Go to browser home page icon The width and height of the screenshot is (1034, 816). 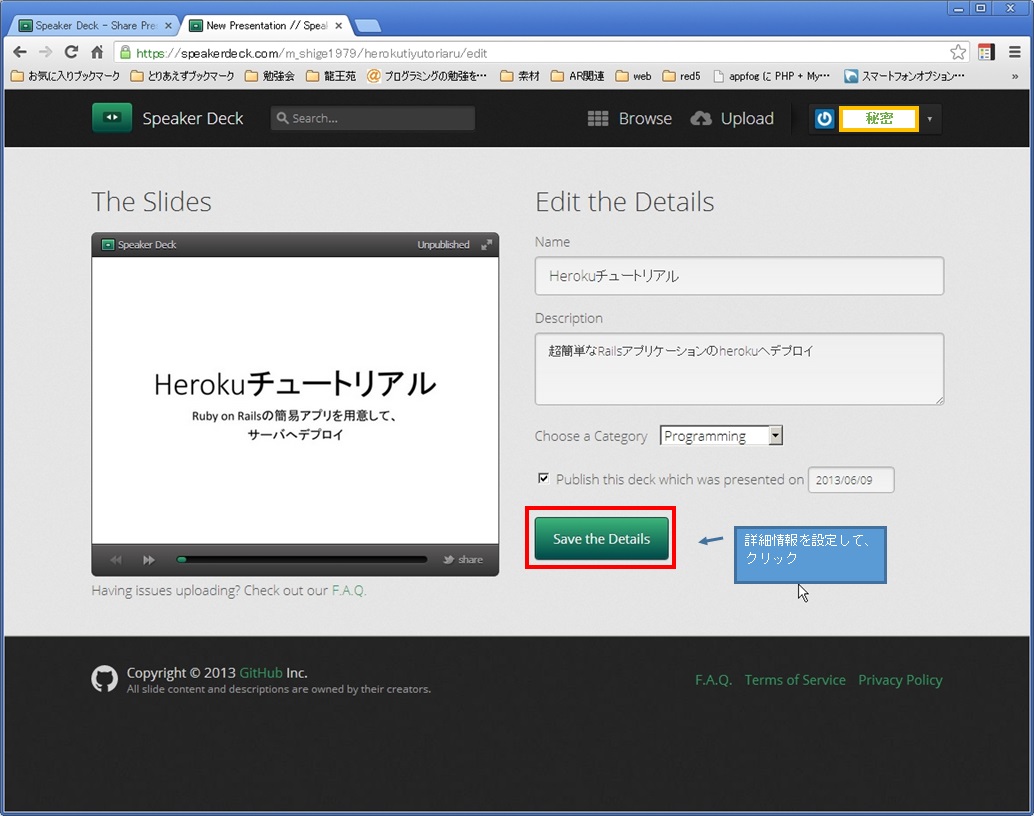pos(97,52)
